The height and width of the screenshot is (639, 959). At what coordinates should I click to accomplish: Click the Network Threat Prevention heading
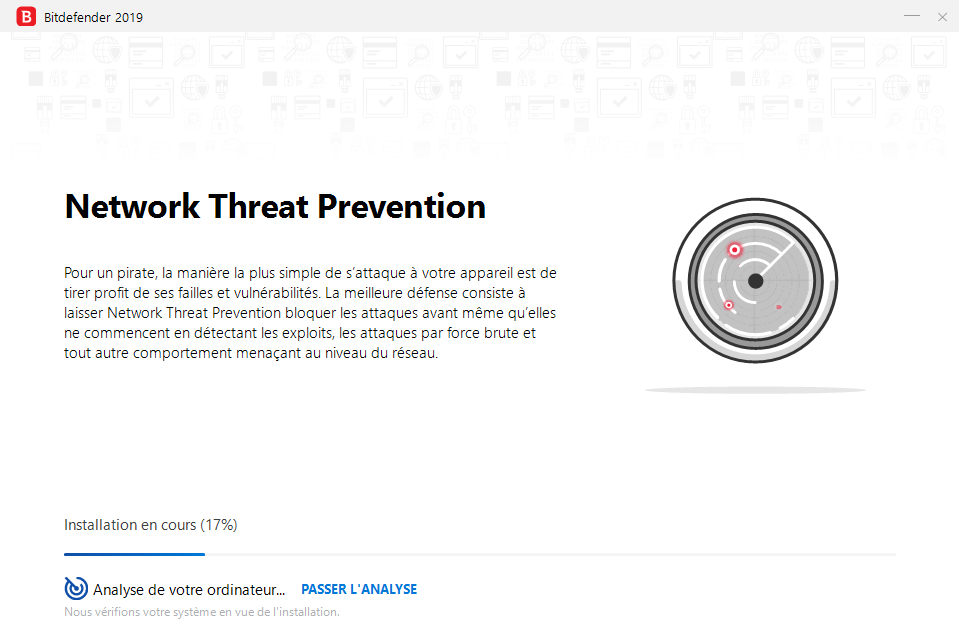[275, 207]
